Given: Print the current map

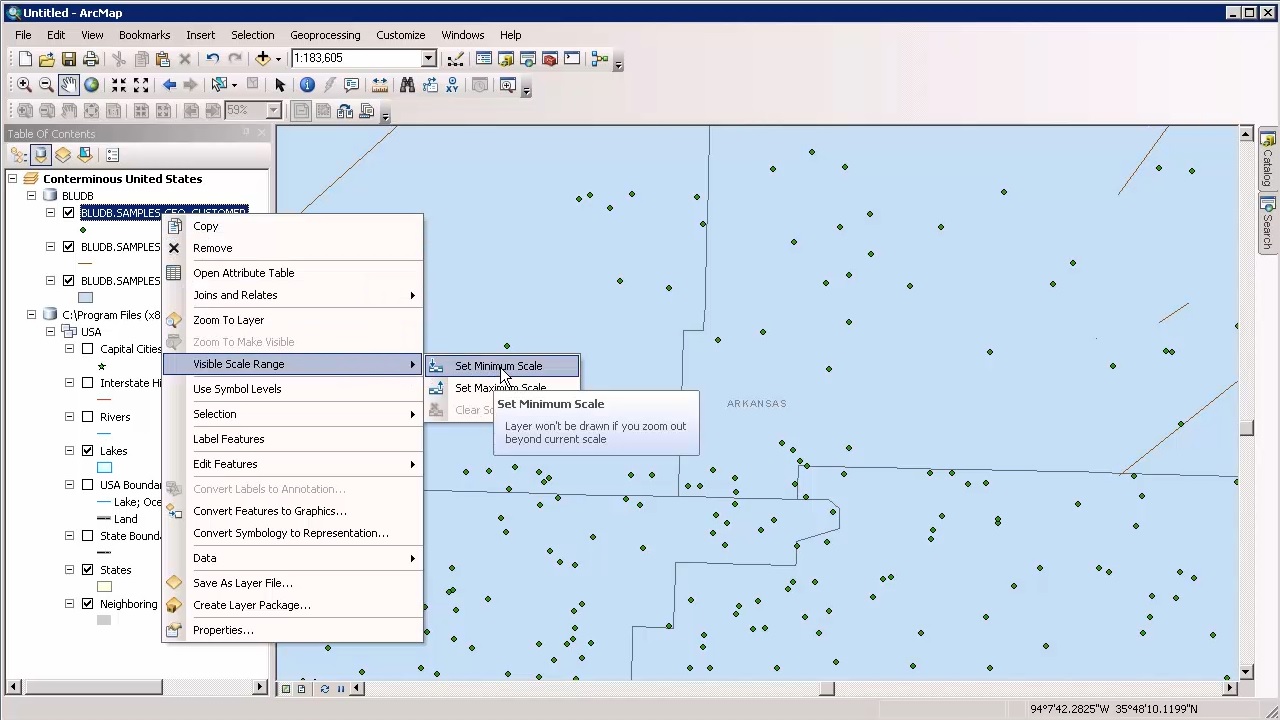Looking at the screenshot, I should (x=91, y=59).
